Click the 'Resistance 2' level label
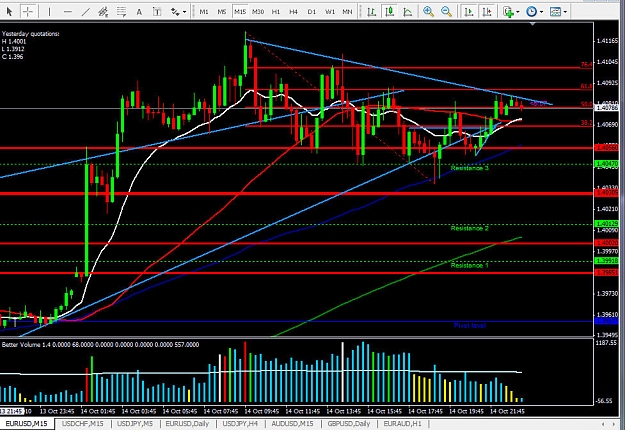Screen dimensions: 625x430 [x=469, y=228]
